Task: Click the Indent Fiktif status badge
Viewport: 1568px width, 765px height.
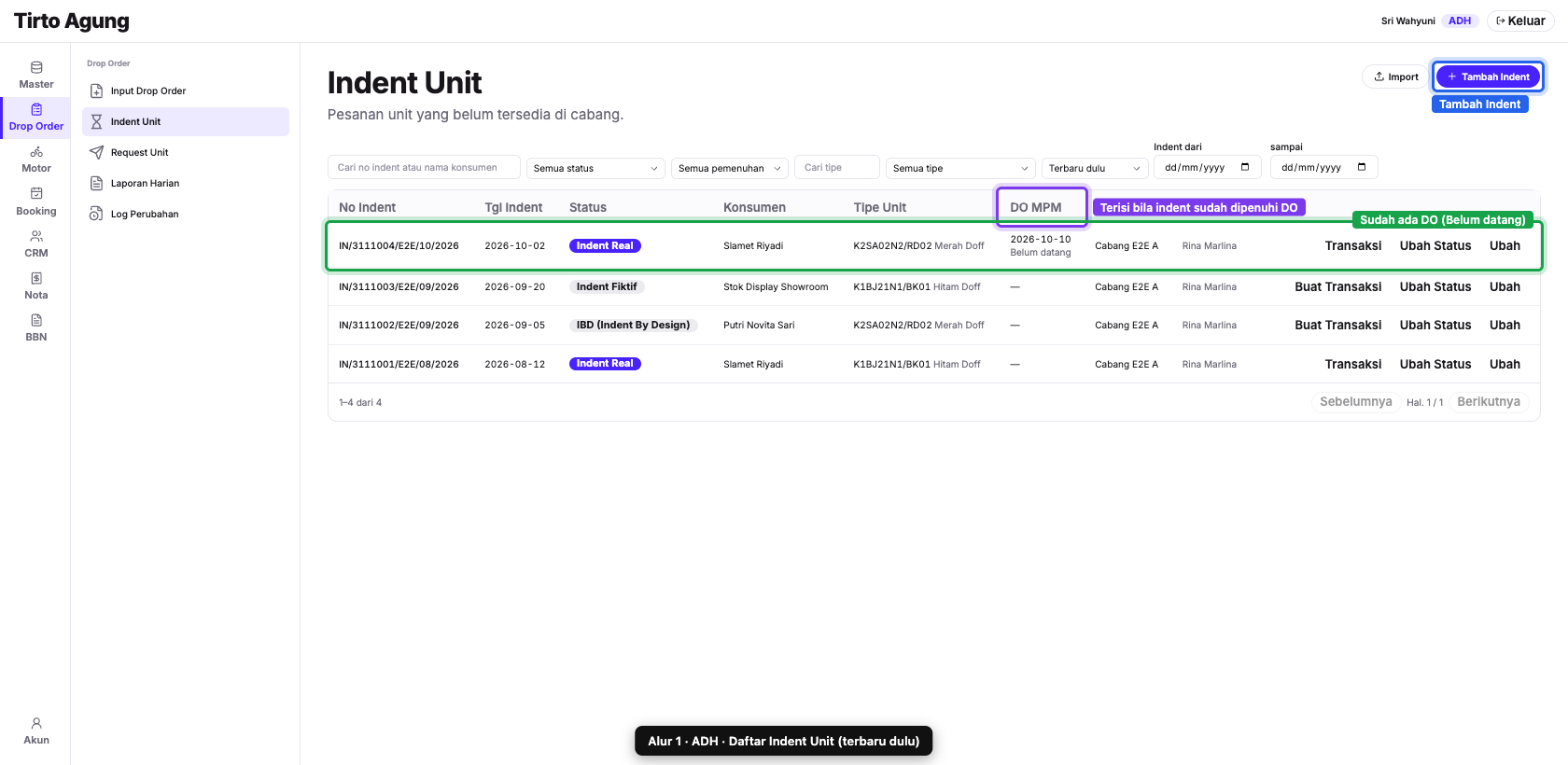Action: point(607,286)
